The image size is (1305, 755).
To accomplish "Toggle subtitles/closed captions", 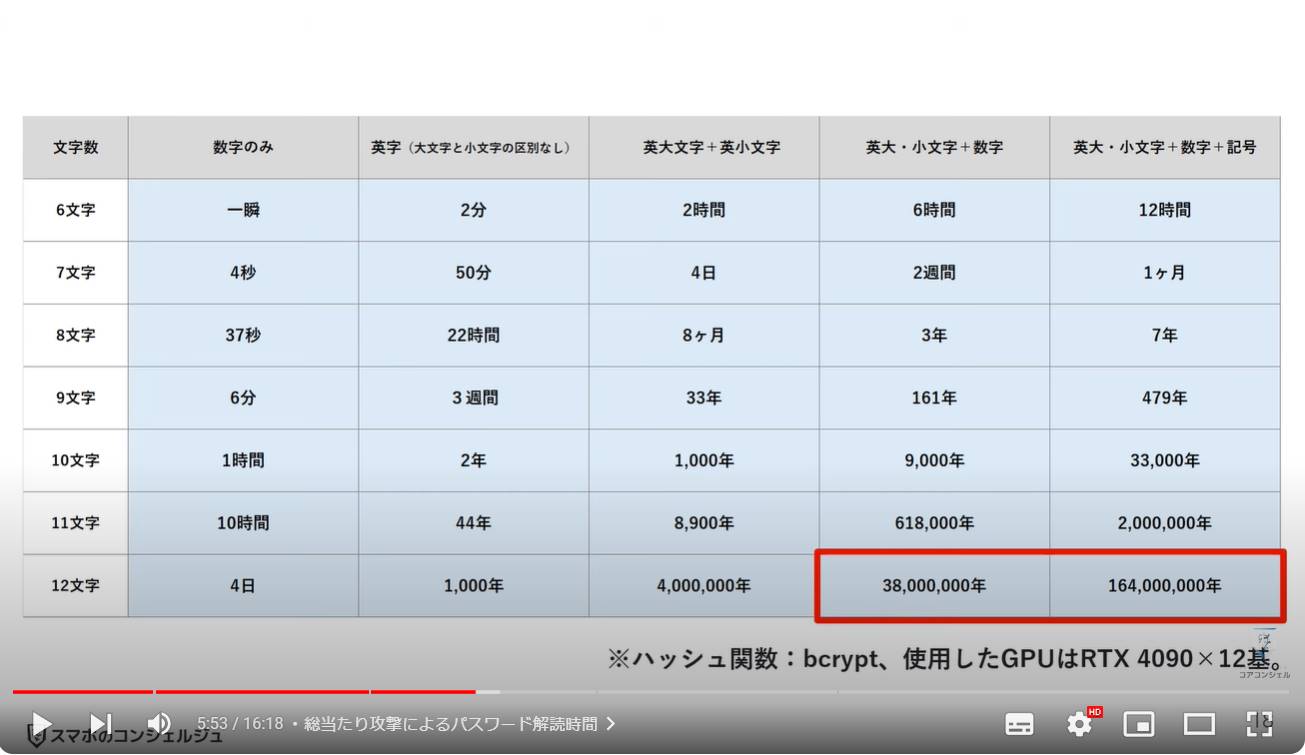I will point(1019,724).
